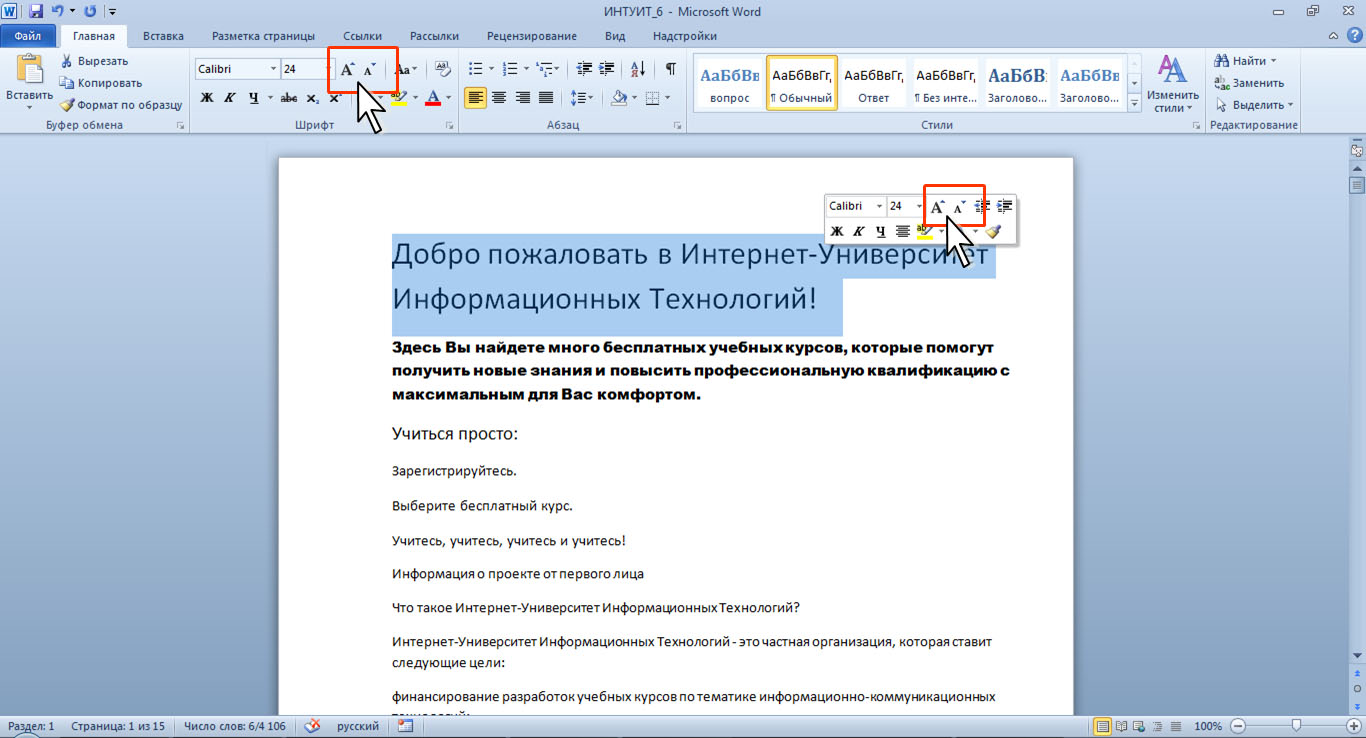The image size is (1366, 738).
Task: Clear formatting in the Шрифт group
Action: [x=441, y=69]
